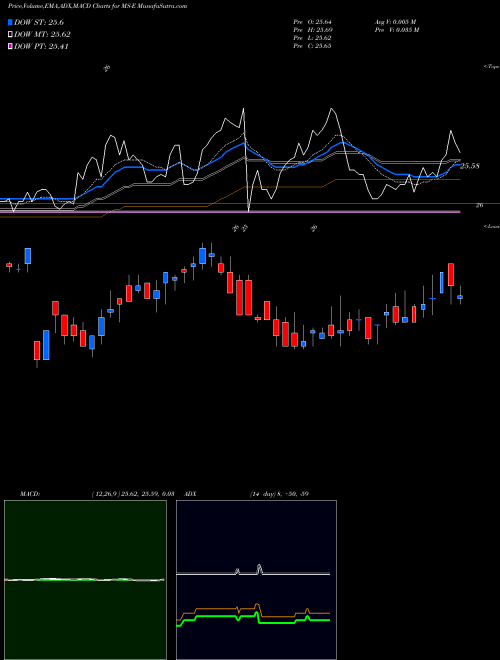Image resolution: width=500 pixels, height=660 pixels.
Task: Click the magenta DOW PT legend swatch
Action: pos(10,46)
